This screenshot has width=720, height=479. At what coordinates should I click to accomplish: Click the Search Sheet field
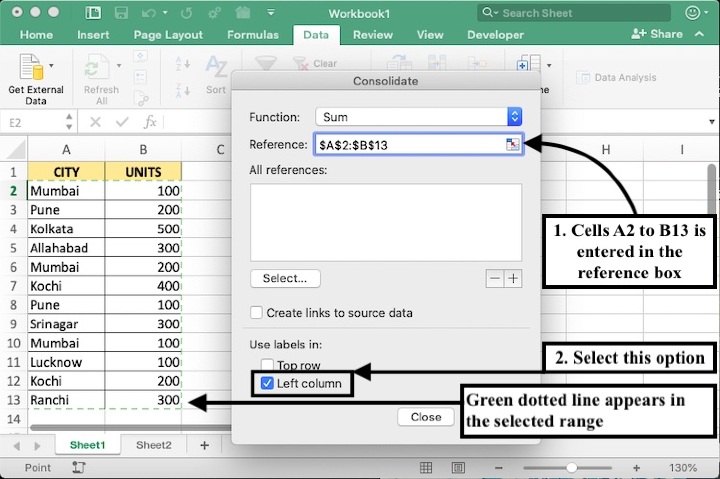pyautogui.click(x=574, y=13)
